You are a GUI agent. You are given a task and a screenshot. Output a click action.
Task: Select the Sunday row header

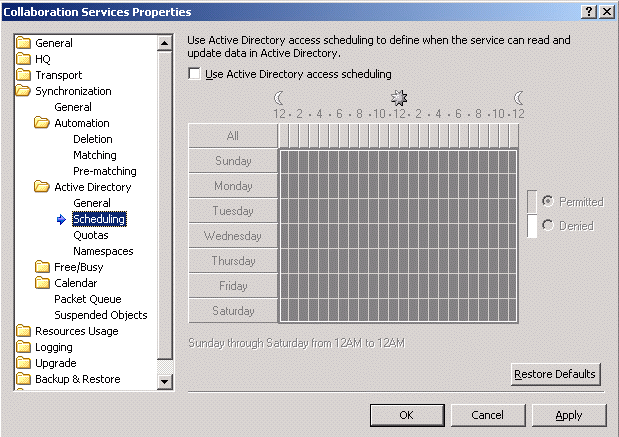(233, 161)
